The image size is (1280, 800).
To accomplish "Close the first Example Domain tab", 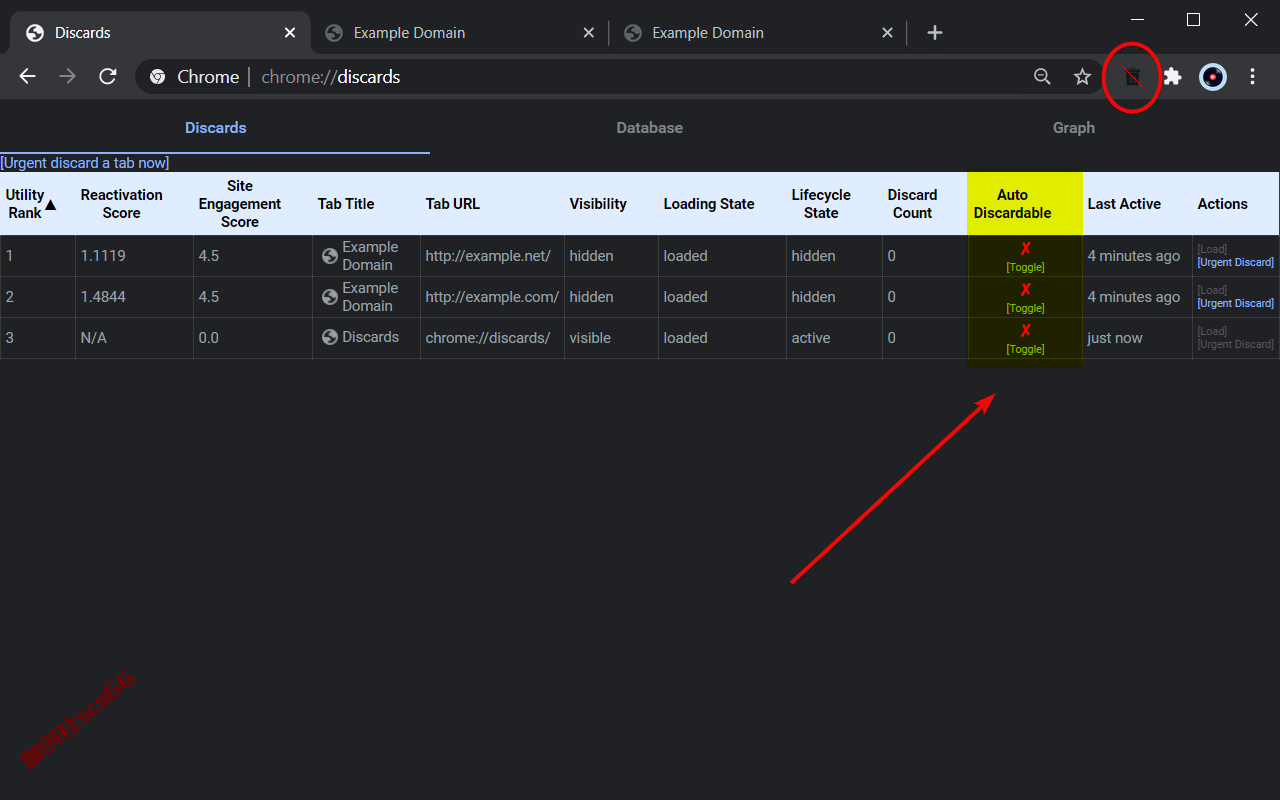I will 589,33.
